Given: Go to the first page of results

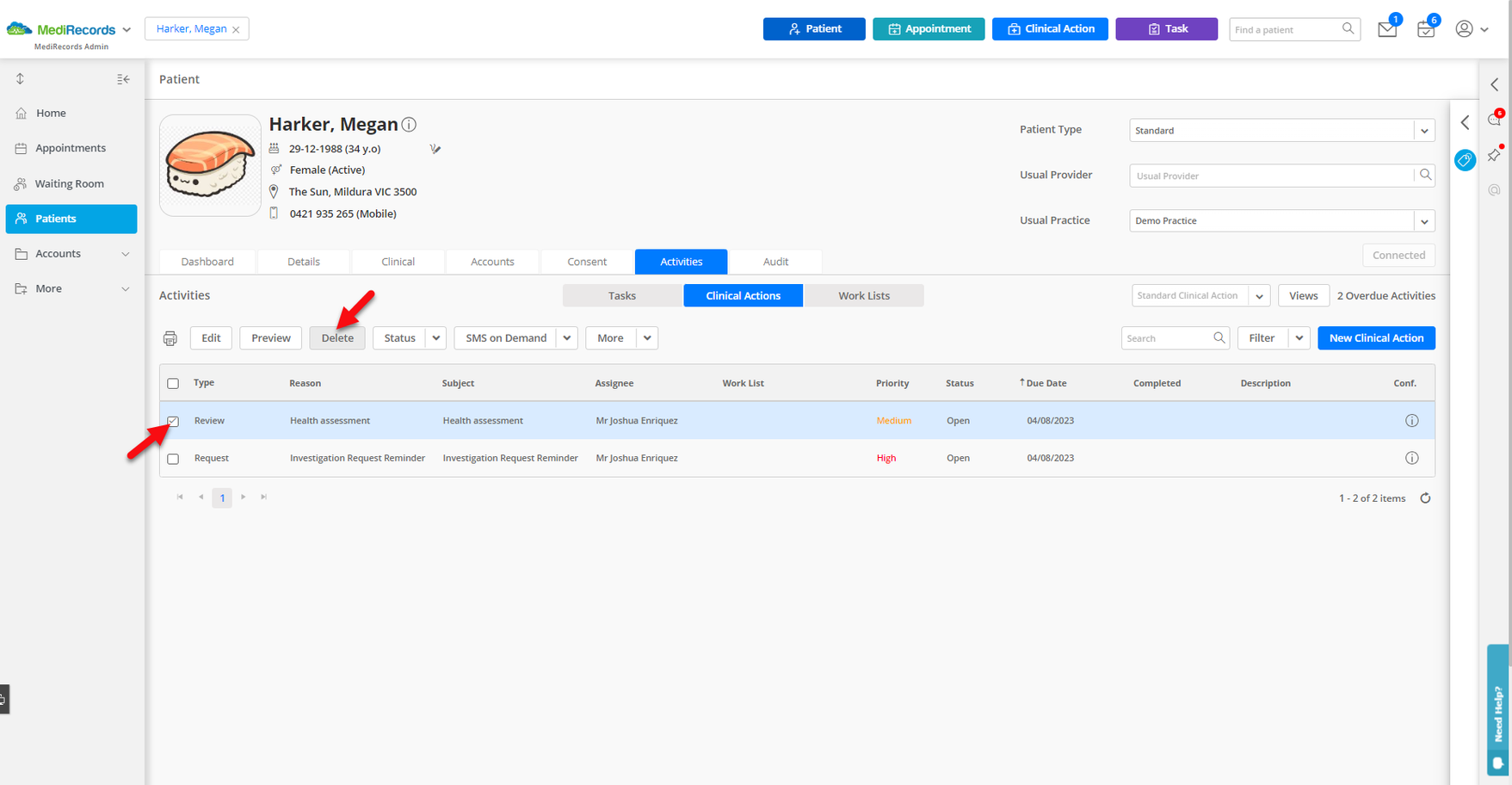Looking at the screenshot, I should pos(180,497).
